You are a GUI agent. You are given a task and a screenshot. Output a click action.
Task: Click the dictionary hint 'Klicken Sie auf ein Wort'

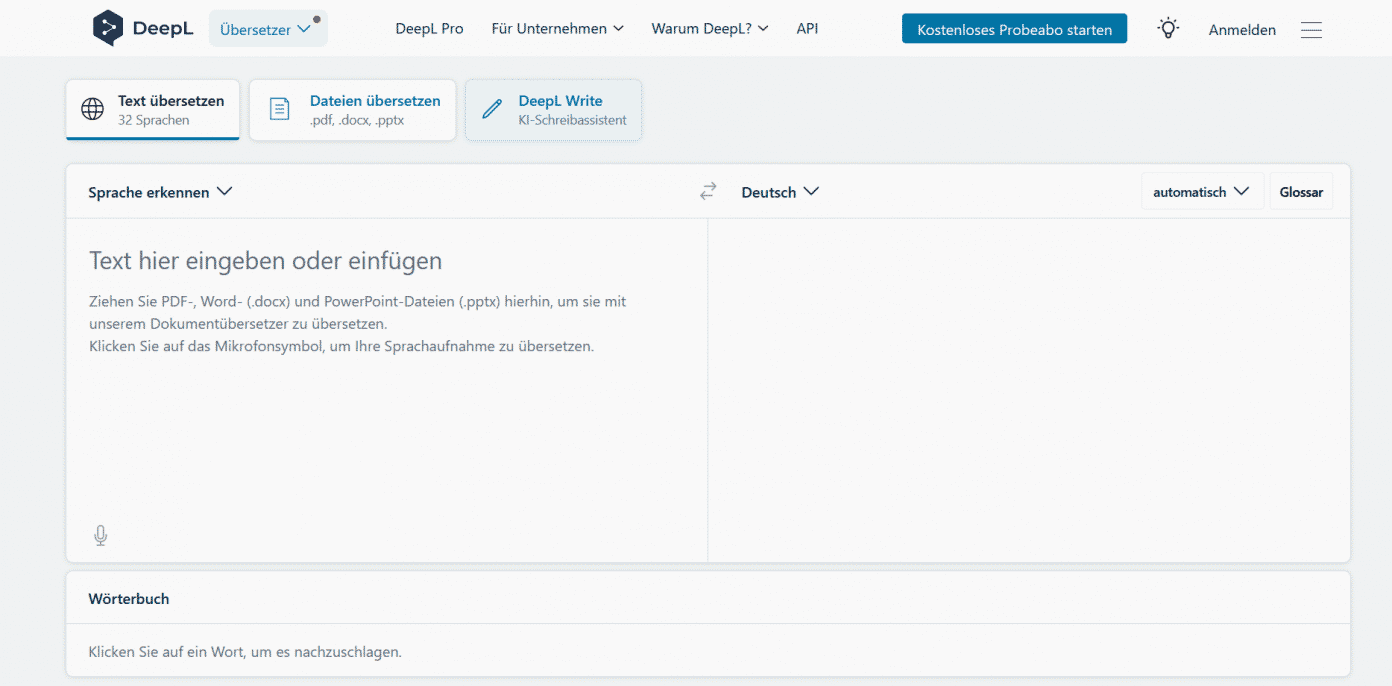point(245,651)
